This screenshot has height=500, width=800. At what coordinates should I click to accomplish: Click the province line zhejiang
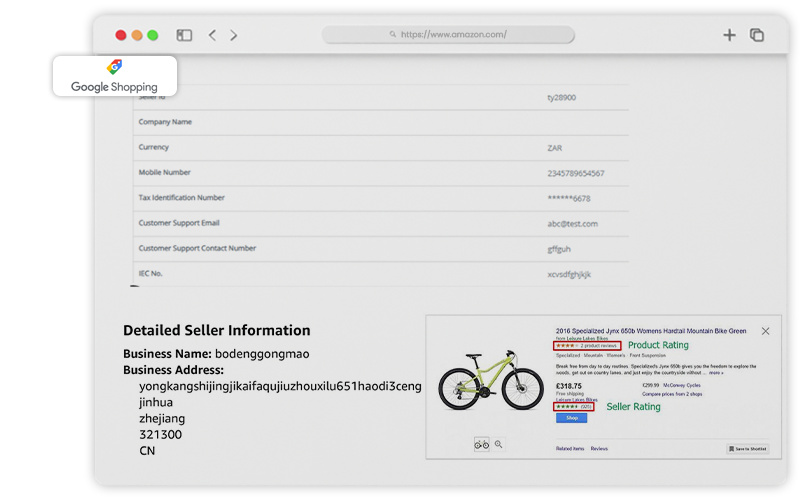pos(162,418)
